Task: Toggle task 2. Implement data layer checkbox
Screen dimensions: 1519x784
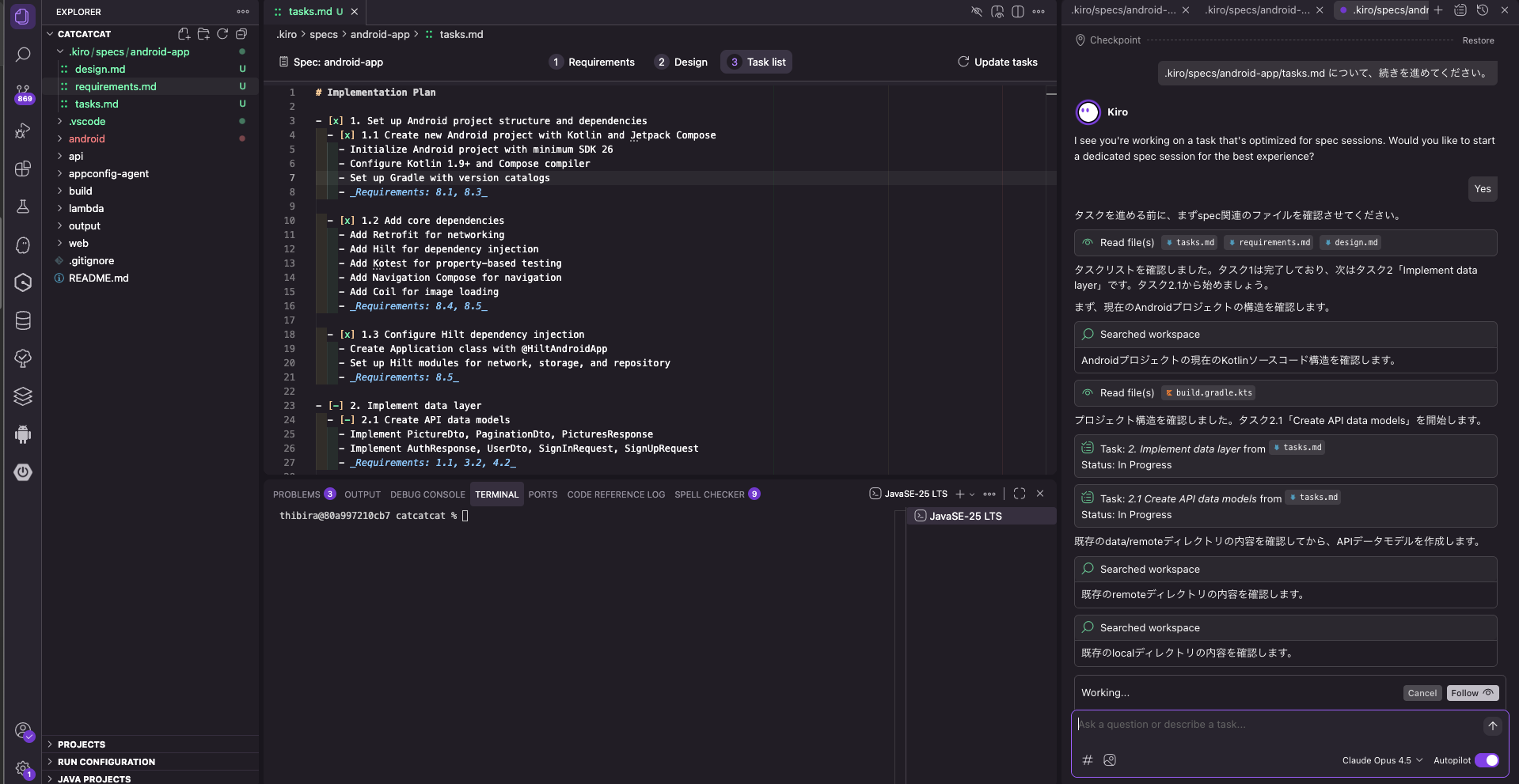Action: 336,406
